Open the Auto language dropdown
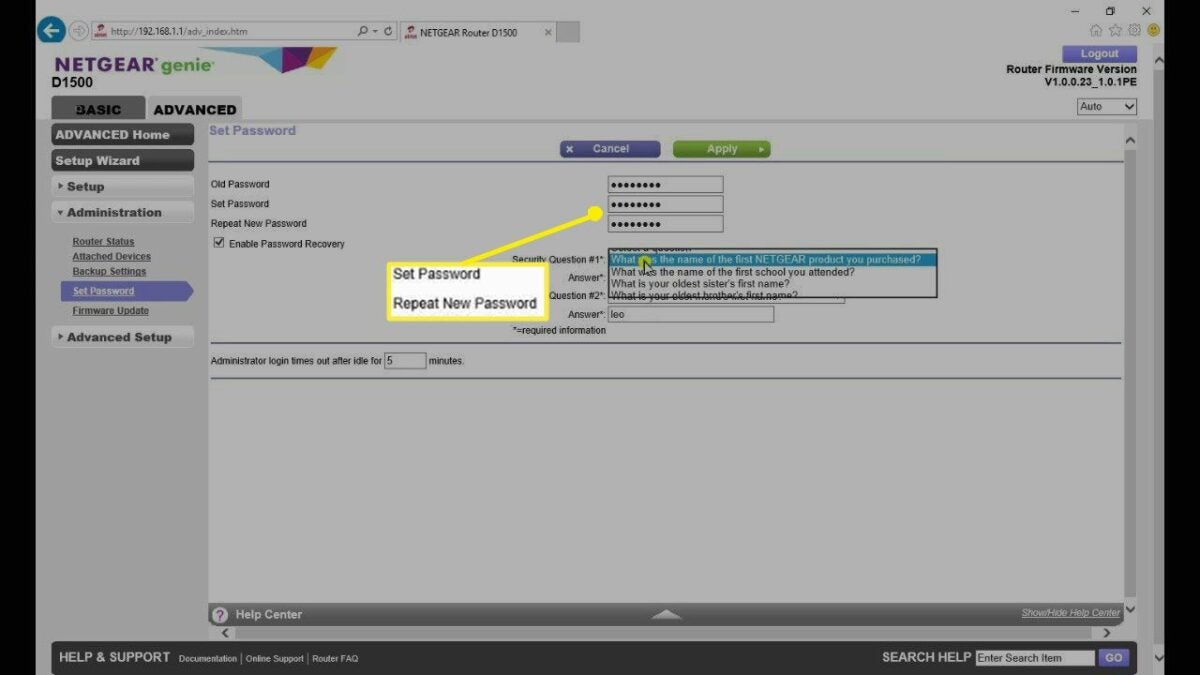 tap(1107, 107)
